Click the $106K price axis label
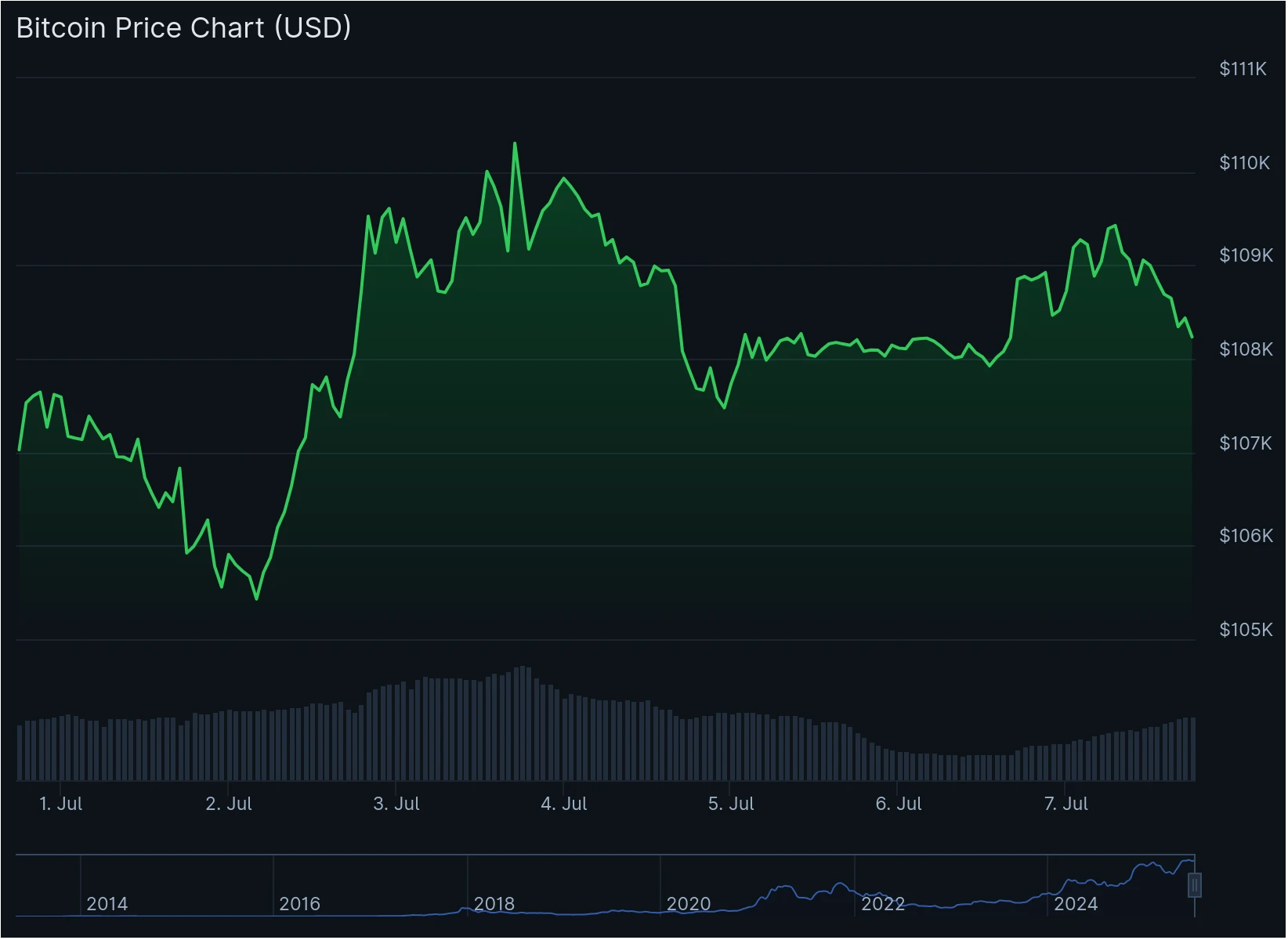1288x940 pixels. (1246, 536)
